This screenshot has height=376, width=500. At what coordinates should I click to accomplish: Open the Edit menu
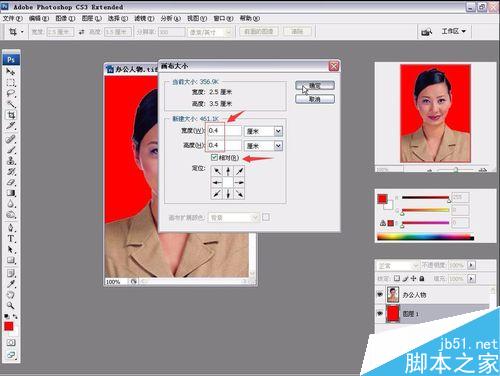pos(39,18)
